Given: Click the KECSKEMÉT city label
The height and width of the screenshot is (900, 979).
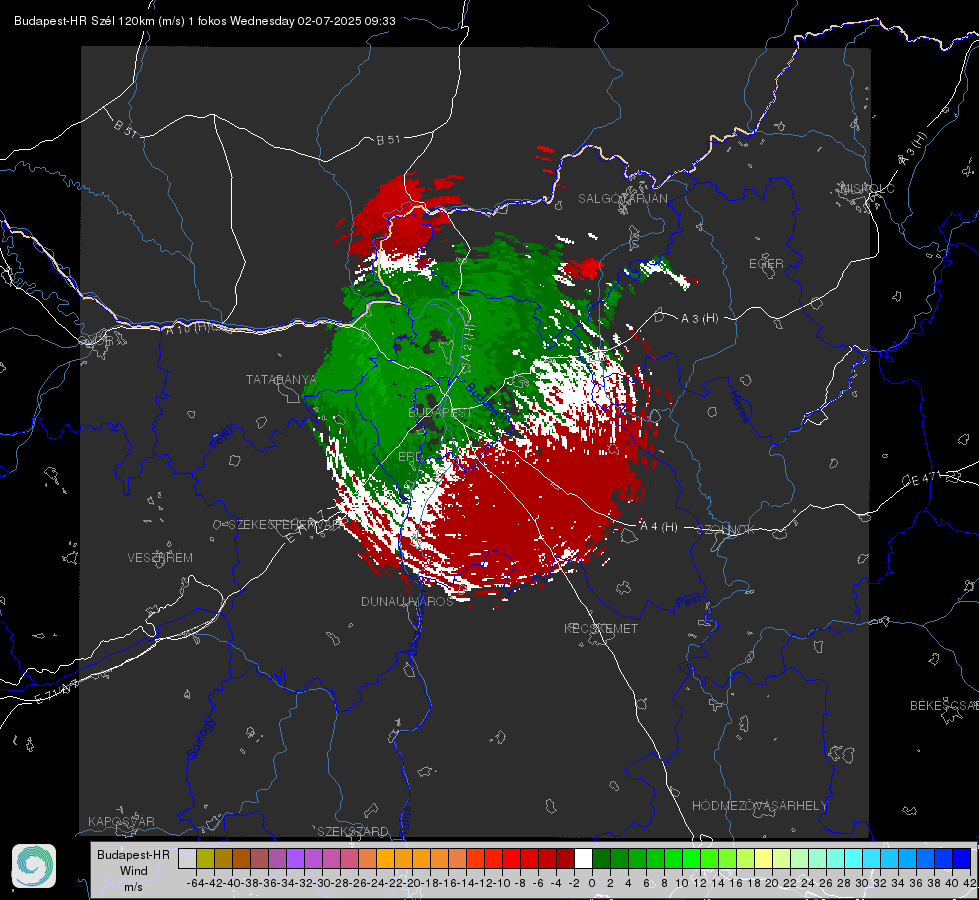Looking at the screenshot, I should 601,628.
